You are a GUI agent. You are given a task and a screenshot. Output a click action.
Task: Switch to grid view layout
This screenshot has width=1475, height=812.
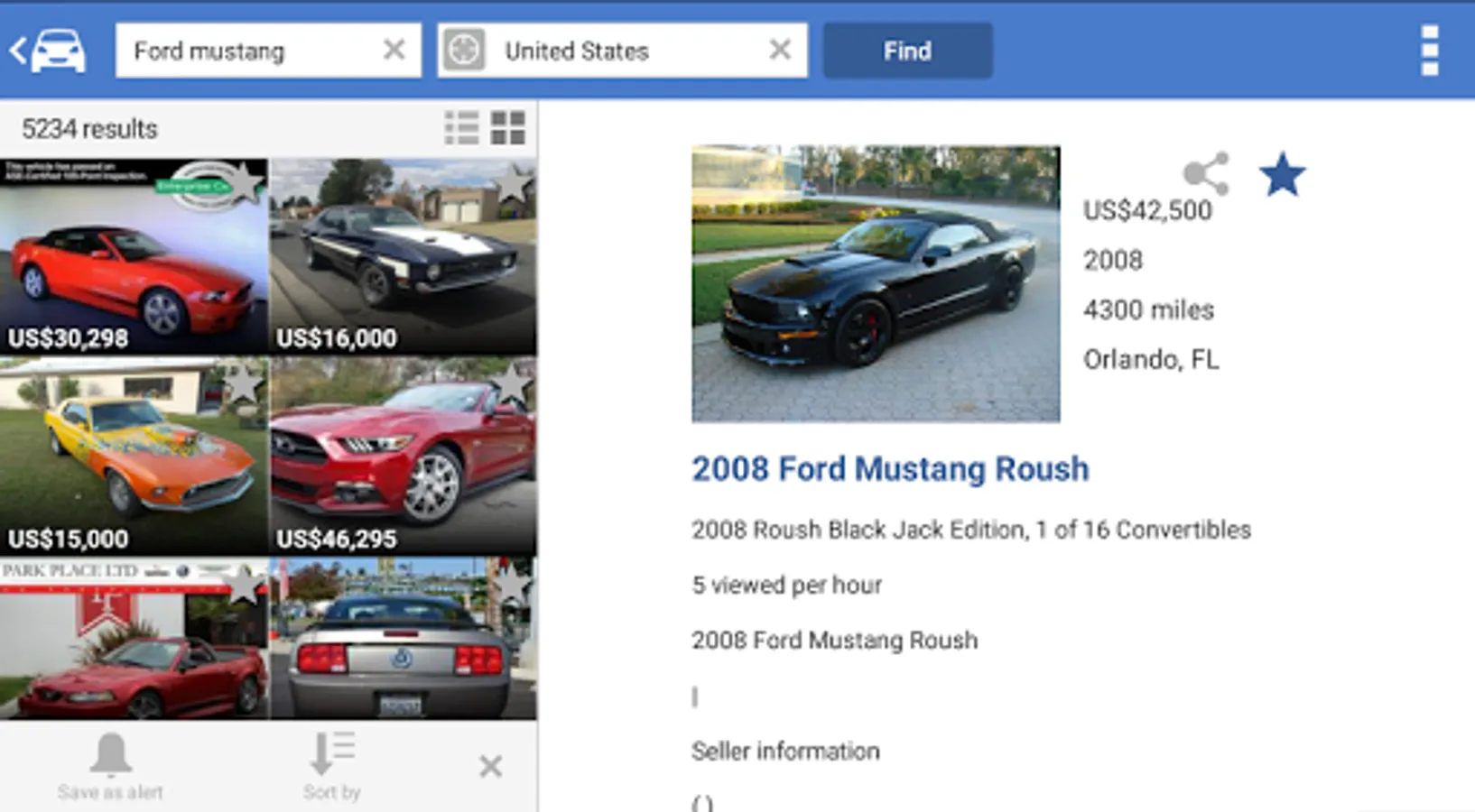pyautogui.click(x=507, y=128)
